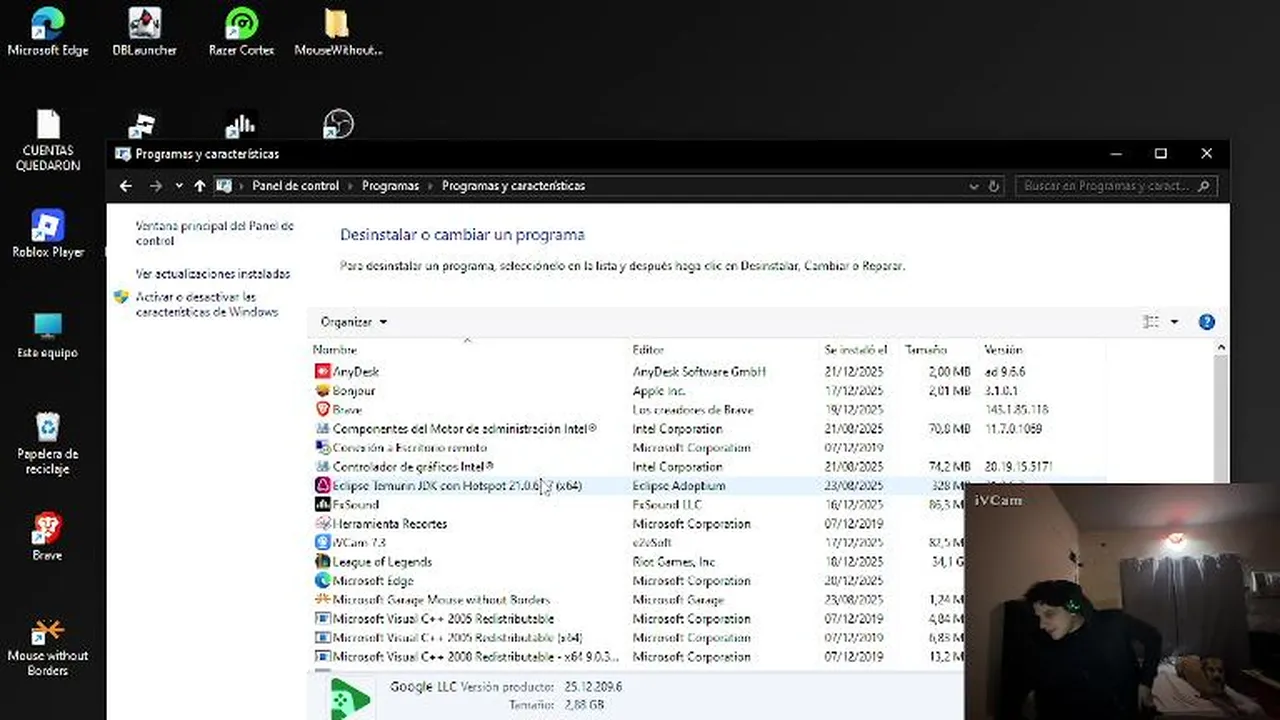Open the Este equipo desktop icon

tap(47, 336)
